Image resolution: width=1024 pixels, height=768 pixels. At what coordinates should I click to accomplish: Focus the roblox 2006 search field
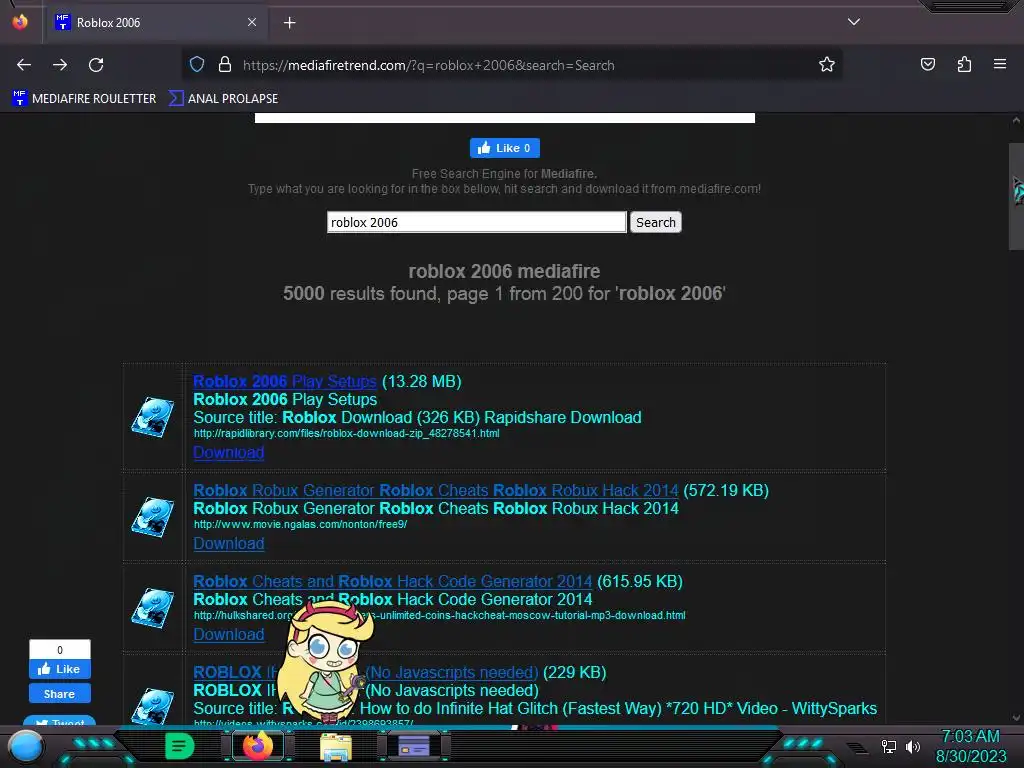[x=477, y=222]
